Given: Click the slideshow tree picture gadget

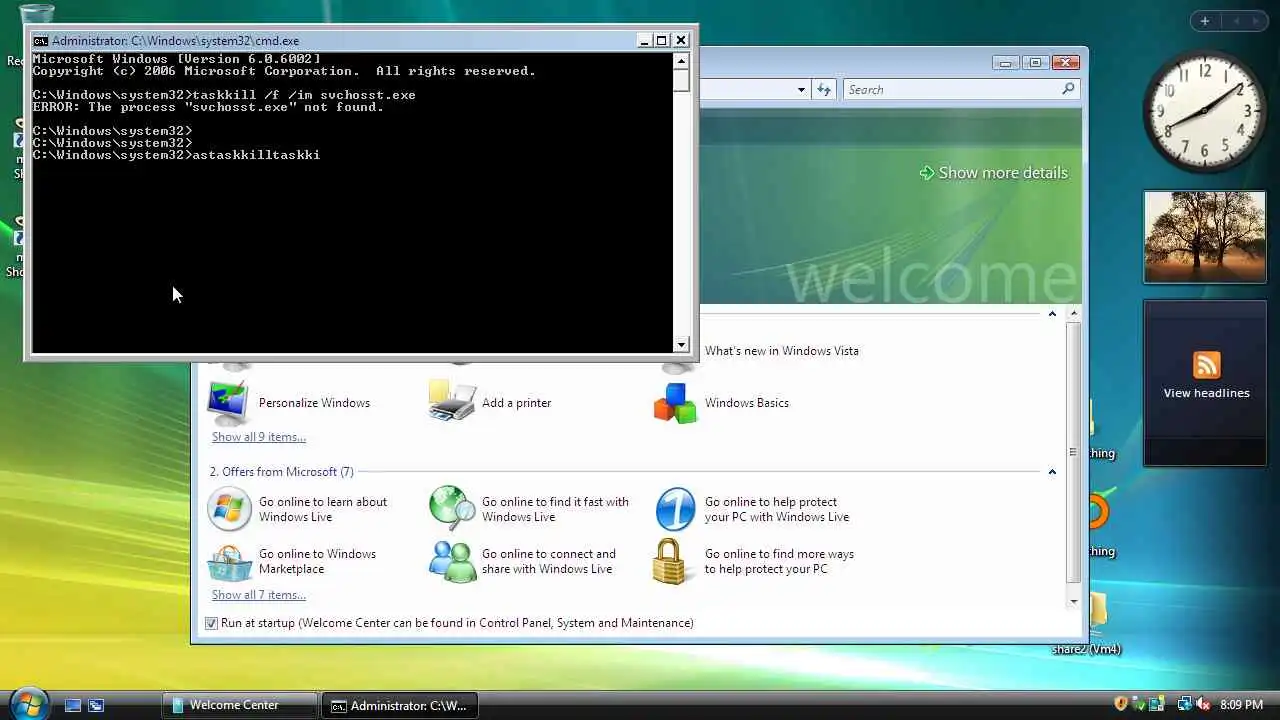Looking at the screenshot, I should pos(1205,237).
